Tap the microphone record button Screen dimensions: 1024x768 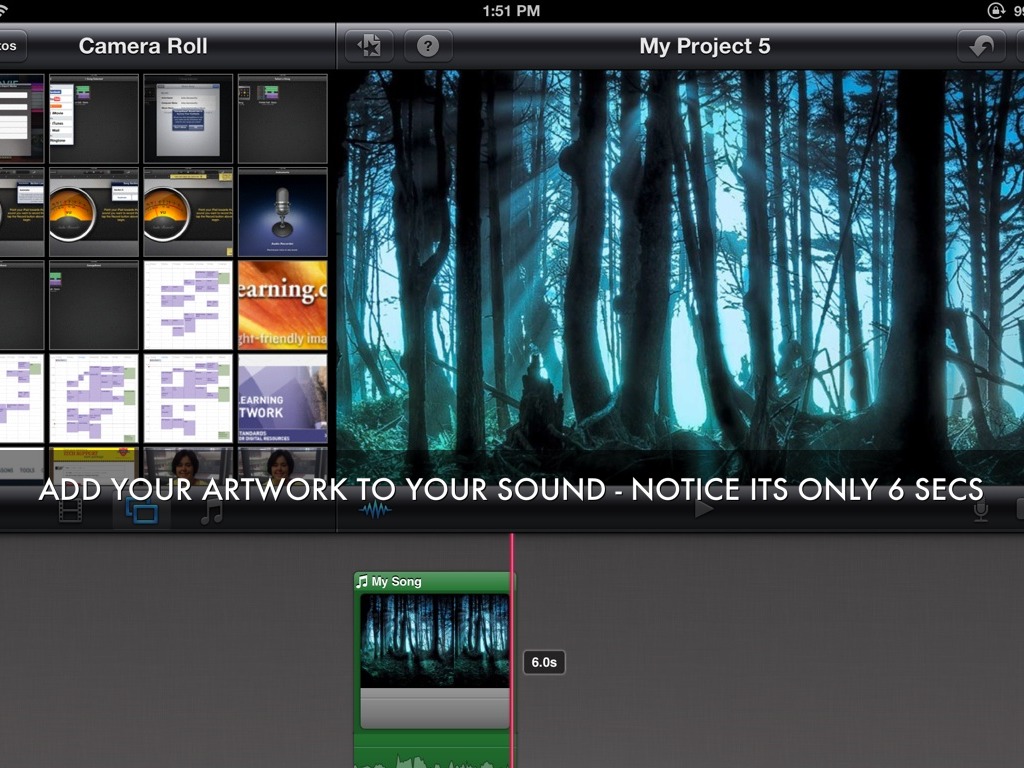[981, 511]
